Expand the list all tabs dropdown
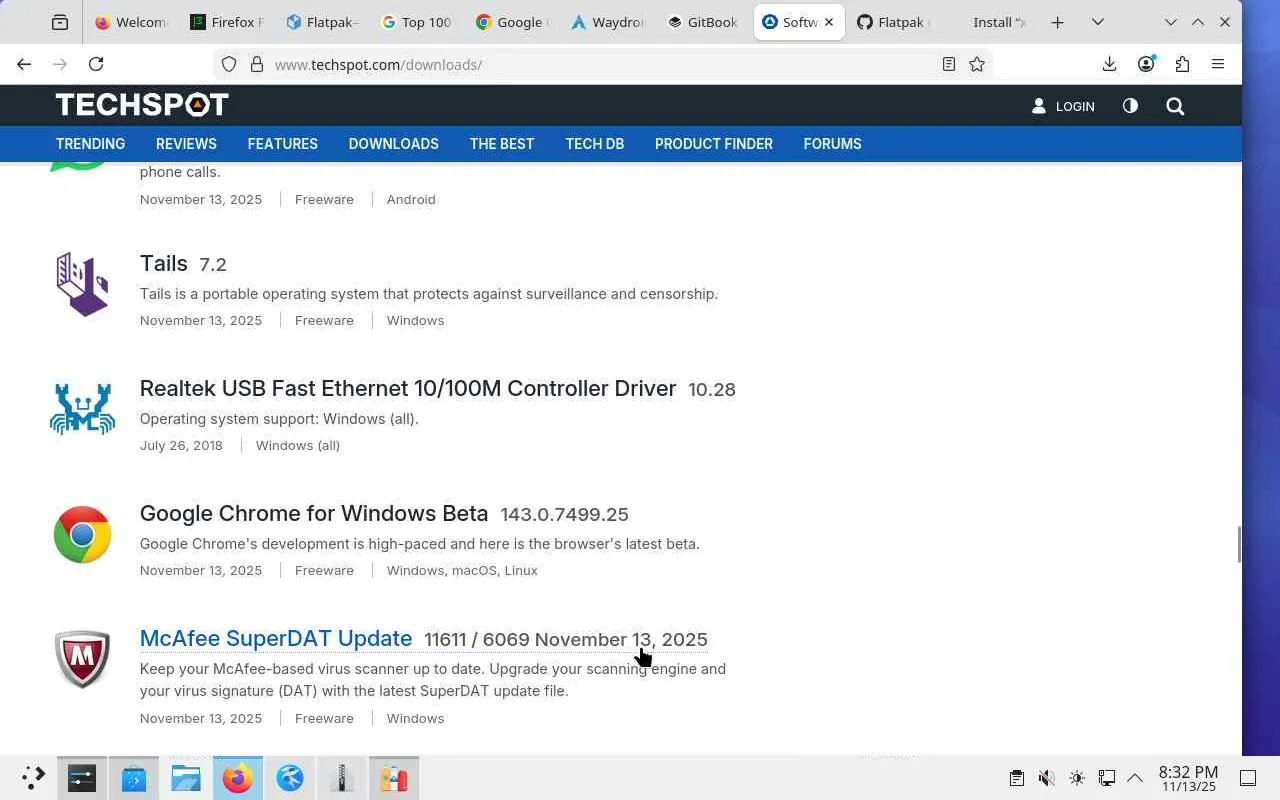1280x800 pixels. 1097,22
